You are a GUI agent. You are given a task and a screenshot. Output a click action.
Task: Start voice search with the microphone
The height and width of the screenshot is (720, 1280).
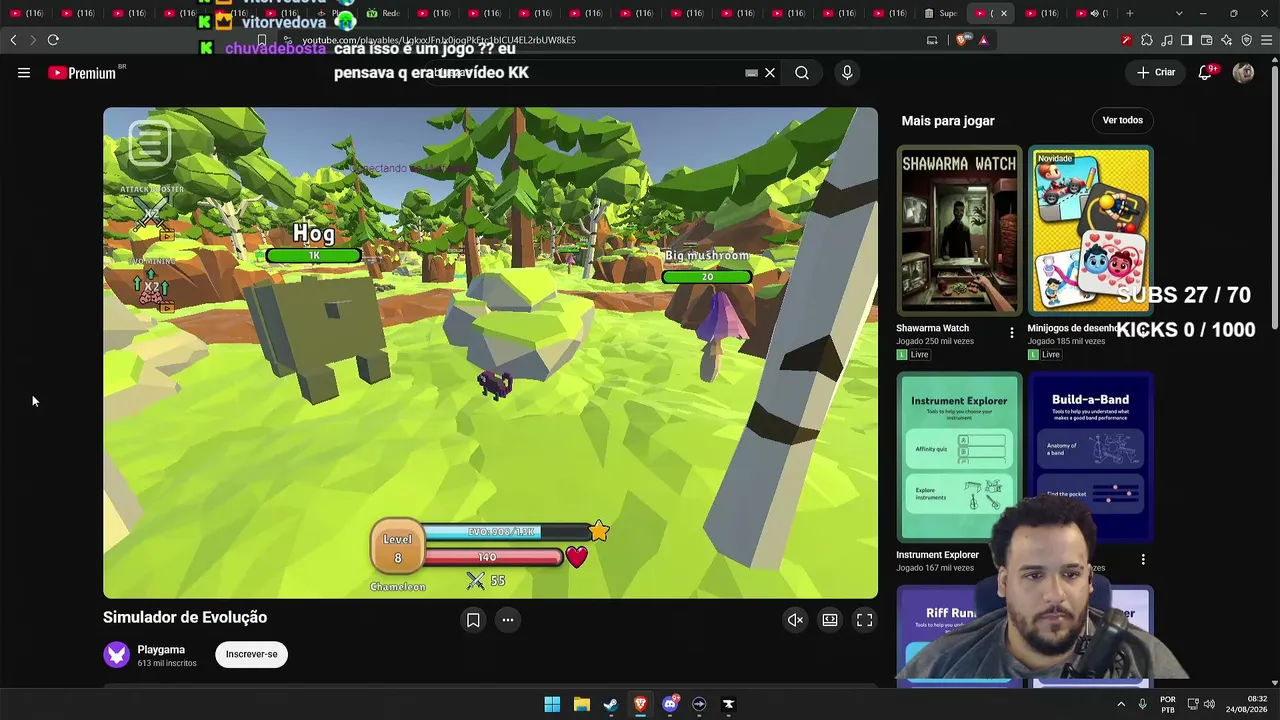847,72
